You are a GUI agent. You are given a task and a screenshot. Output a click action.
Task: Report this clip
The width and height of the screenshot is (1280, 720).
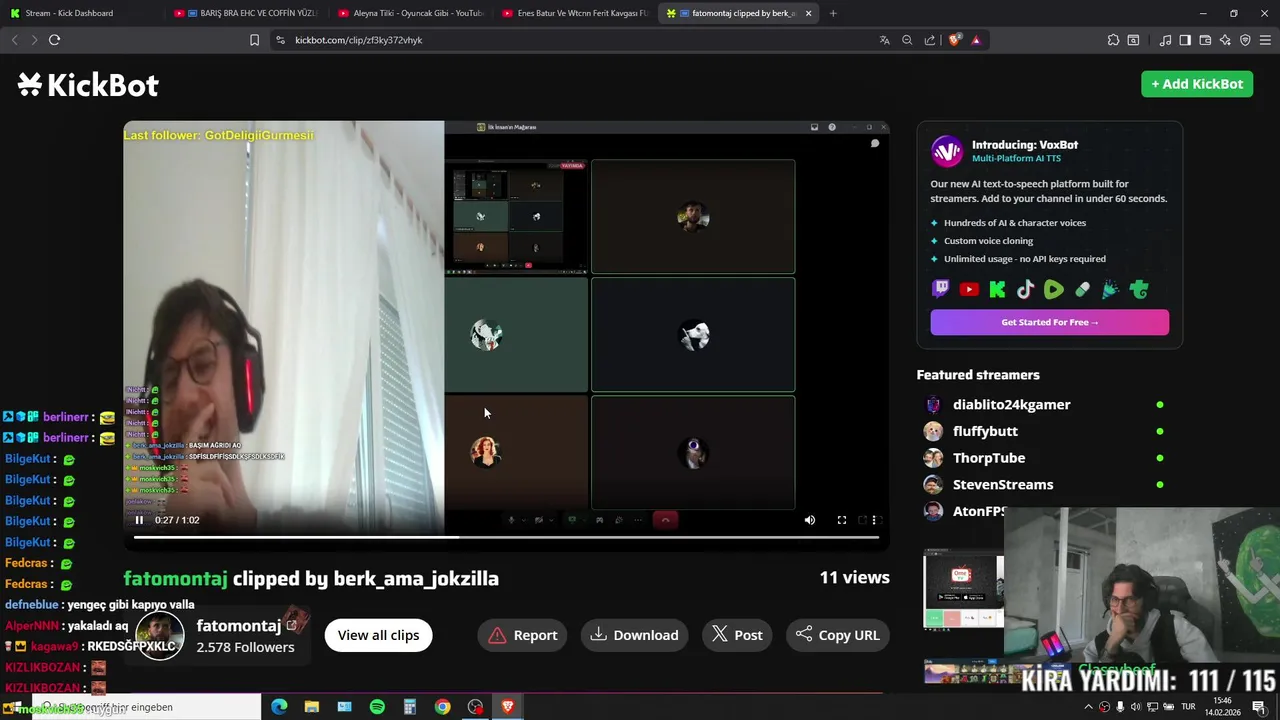[523, 635]
